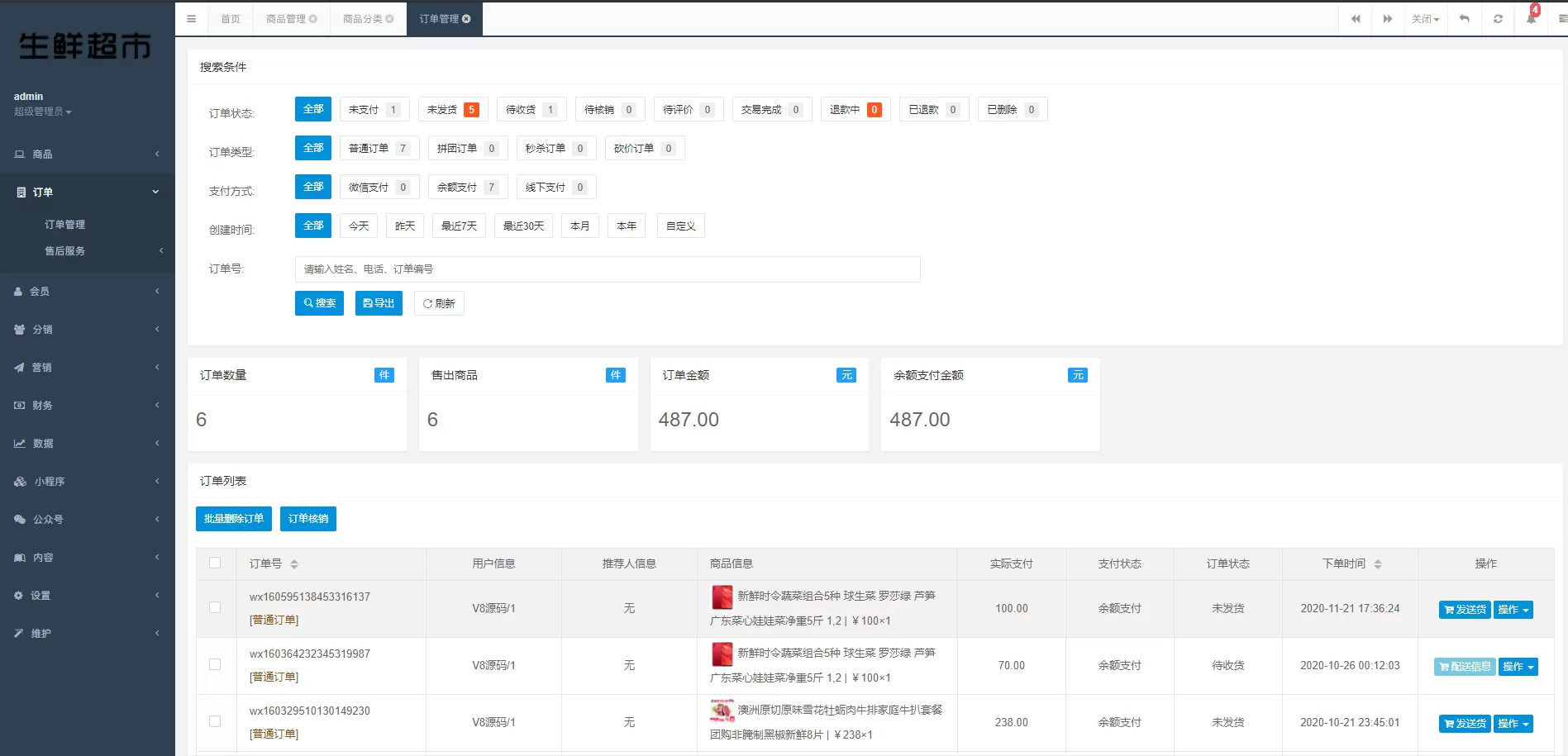Click the back arrow icon in top bar

1464,19
